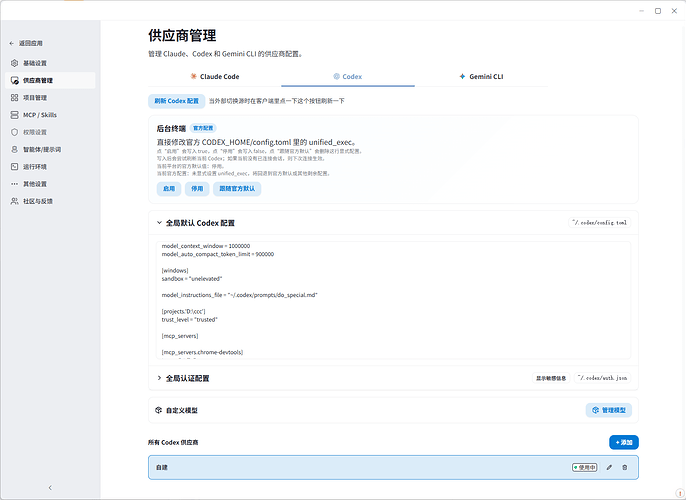Collapse the 全局默认 Codex 配置 section
686x500 pixels.
pyautogui.click(x=159, y=223)
